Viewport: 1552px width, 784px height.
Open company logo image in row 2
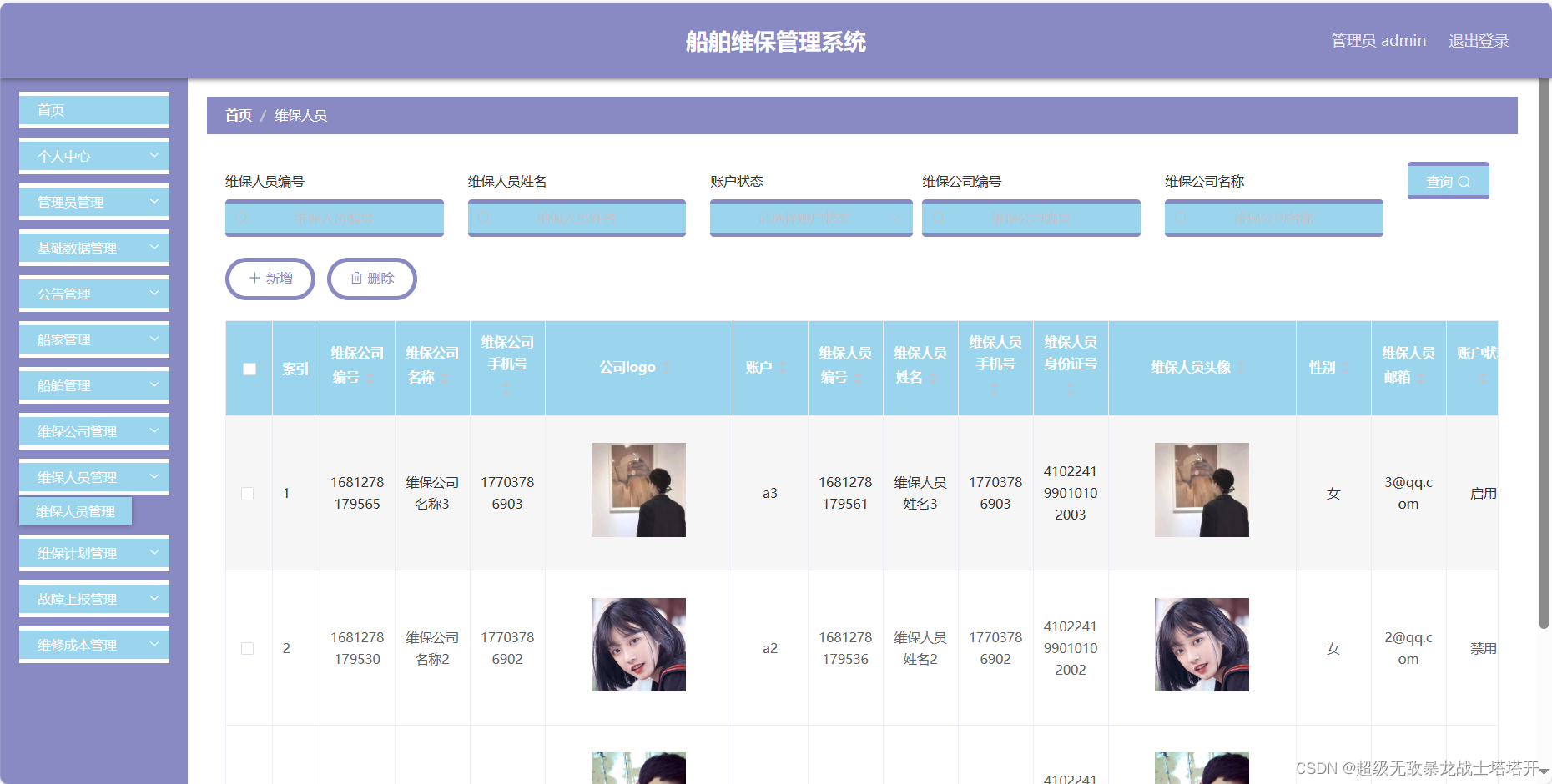tap(638, 645)
